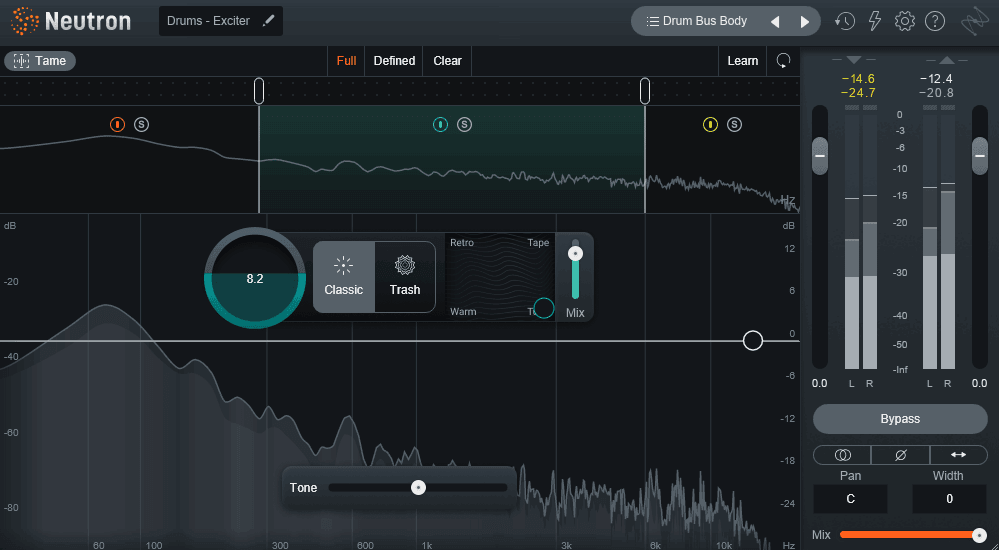Image resolution: width=999 pixels, height=550 pixels.
Task: Open the preset list icon beside Drum Bus Body
Action: pos(652,22)
